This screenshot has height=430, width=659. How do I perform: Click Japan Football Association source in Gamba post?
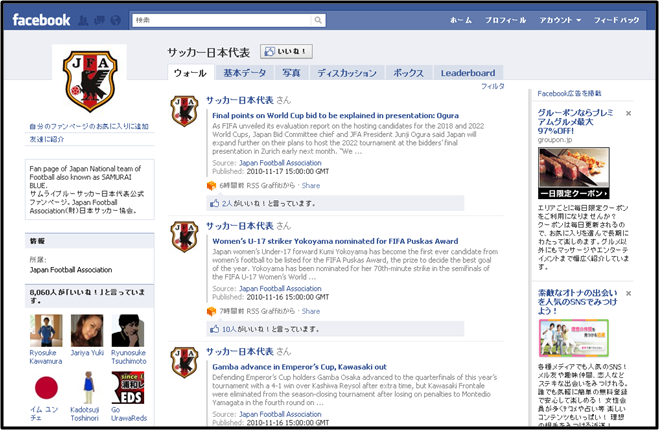[x=280, y=414]
